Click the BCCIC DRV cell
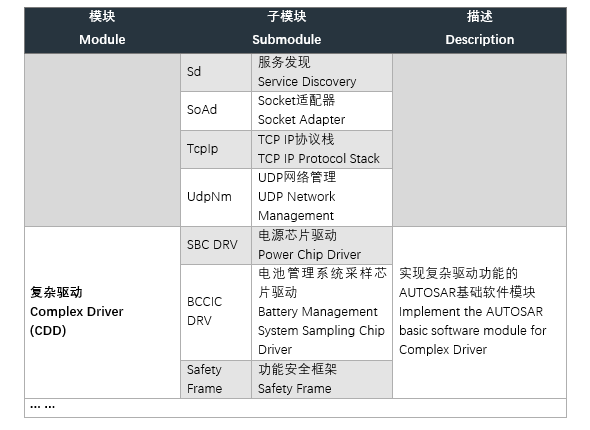This screenshot has width=590, height=430. coord(216,312)
